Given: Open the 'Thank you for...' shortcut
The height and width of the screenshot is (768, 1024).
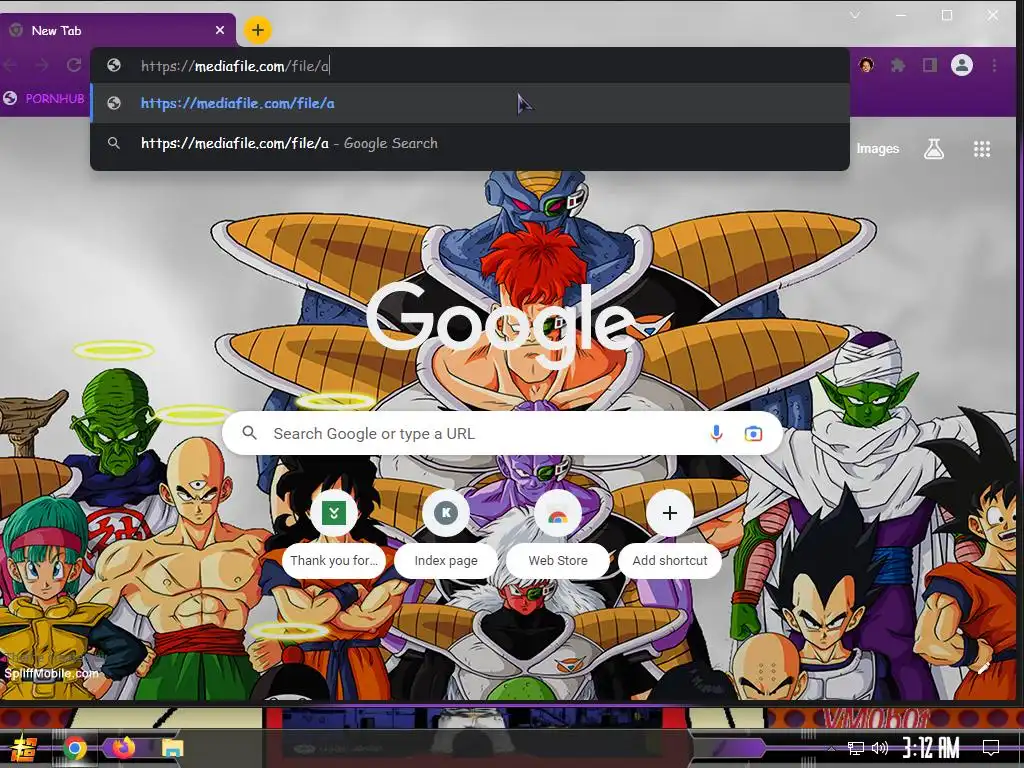Looking at the screenshot, I should point(334,534).
